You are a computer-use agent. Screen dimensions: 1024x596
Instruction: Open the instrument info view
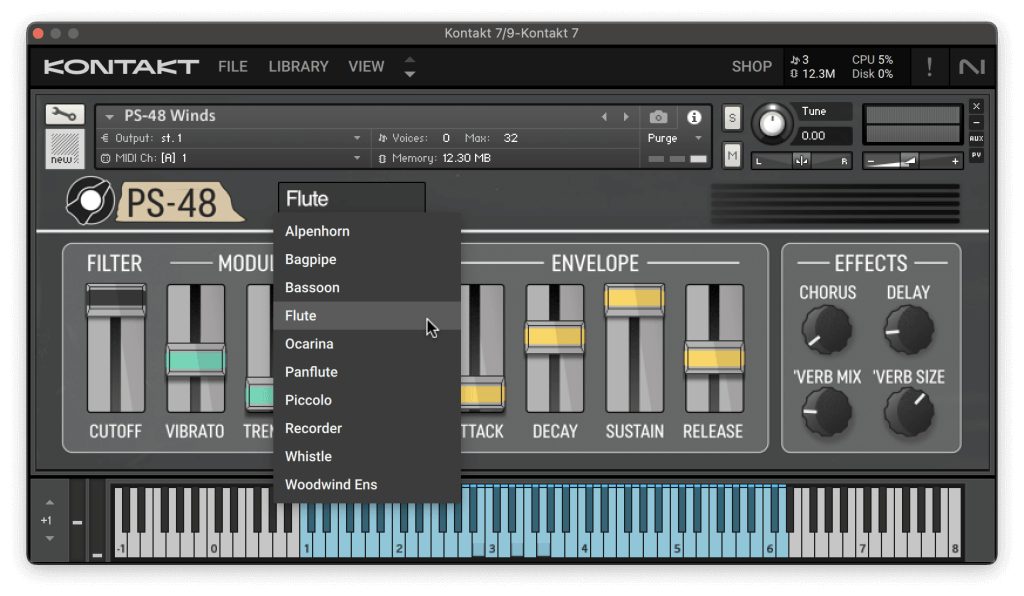click(x=694, y=116)
